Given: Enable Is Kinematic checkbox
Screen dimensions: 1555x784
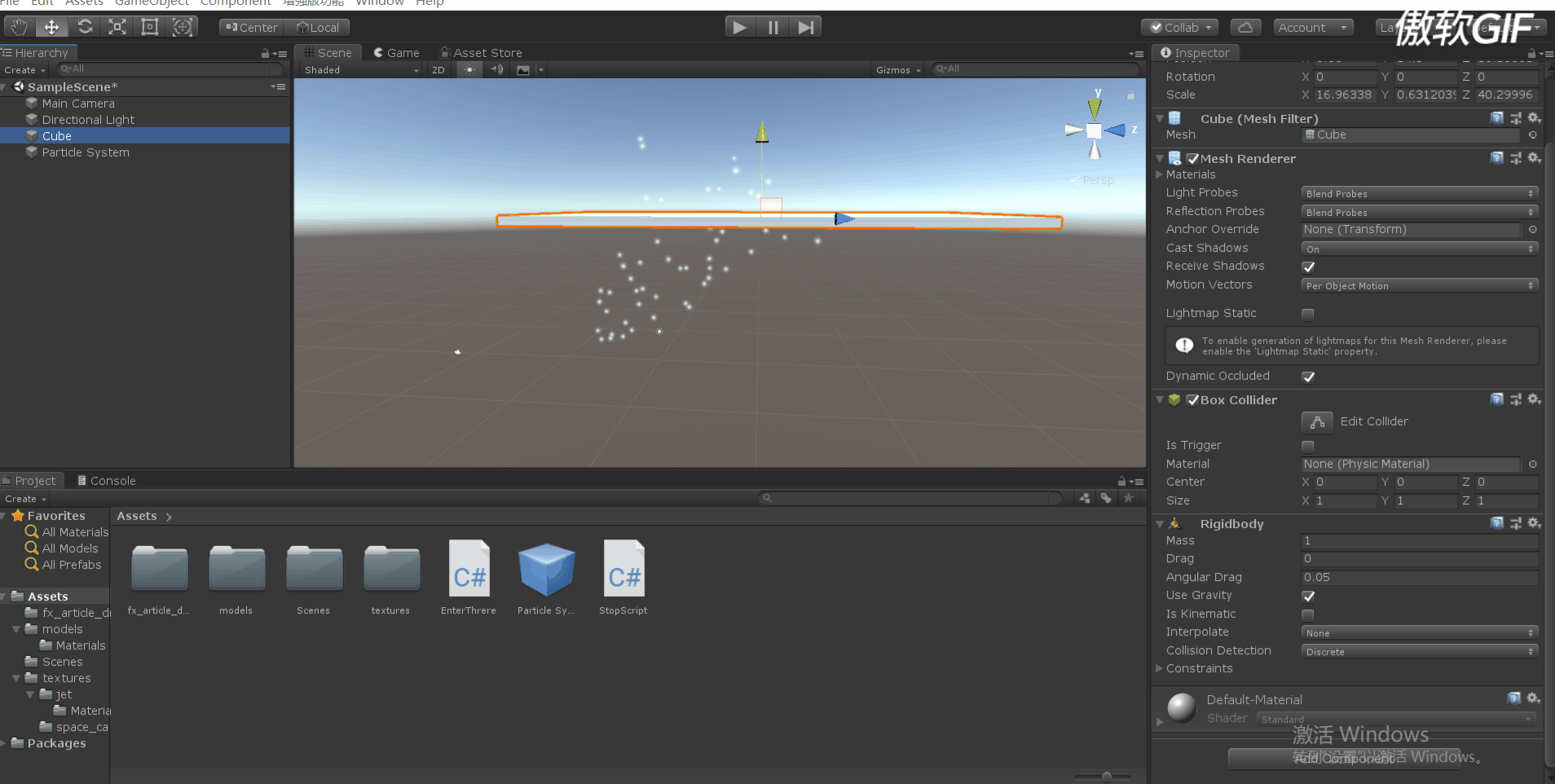Looking at the screenshot, I should [1308, 614].
